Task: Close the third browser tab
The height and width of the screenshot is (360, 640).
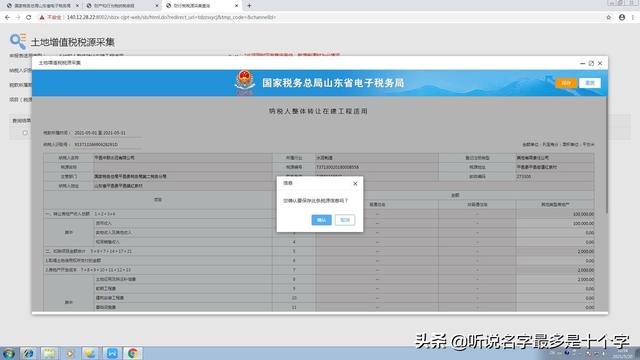Action: (237, 6)
